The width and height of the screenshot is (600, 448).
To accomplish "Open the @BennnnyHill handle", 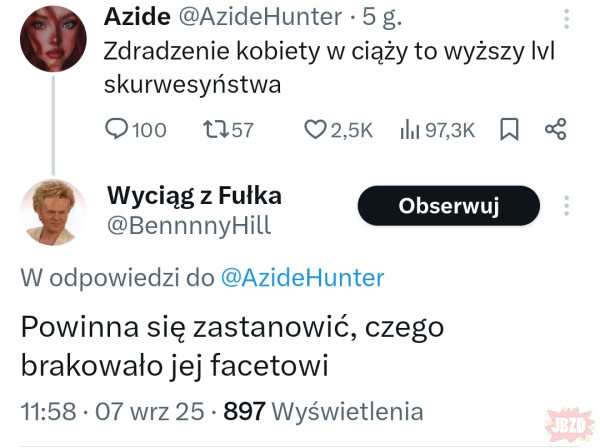I will 188,225.
